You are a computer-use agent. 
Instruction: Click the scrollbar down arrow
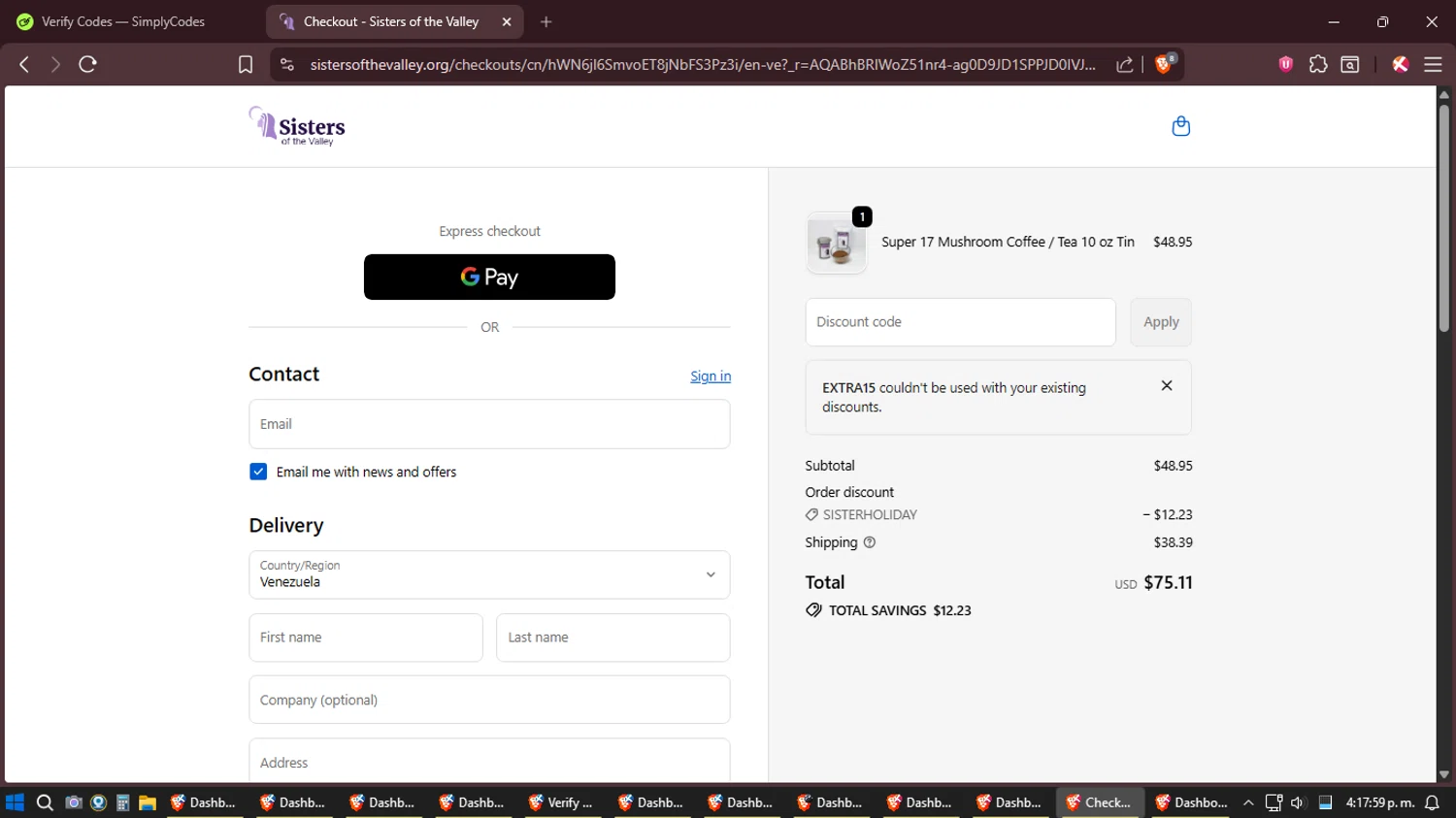tap(1444, 774)
